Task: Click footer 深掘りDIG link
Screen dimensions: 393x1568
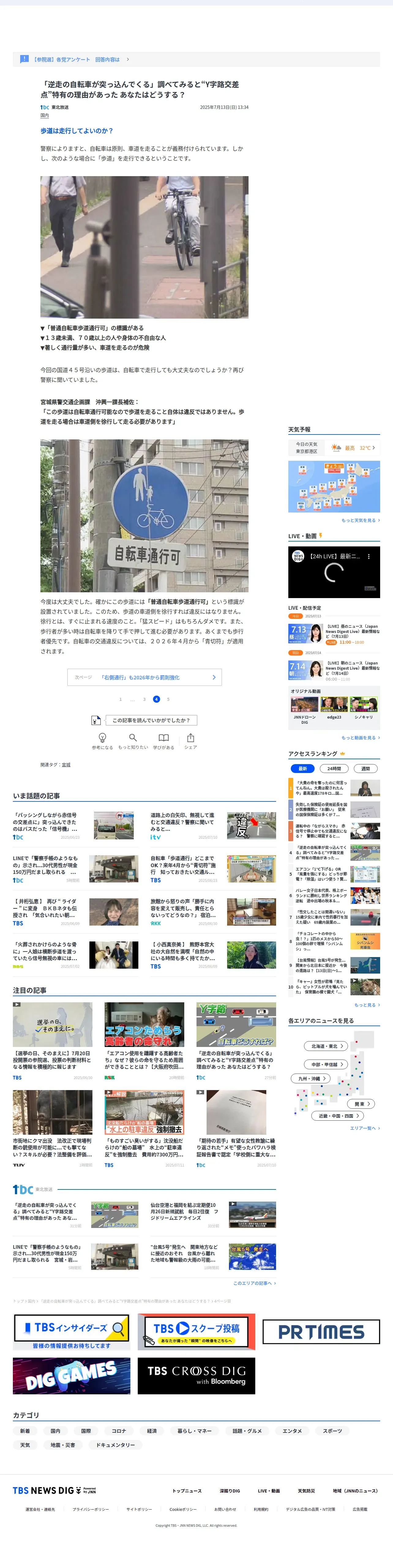Action: [x=230, y=1491]
